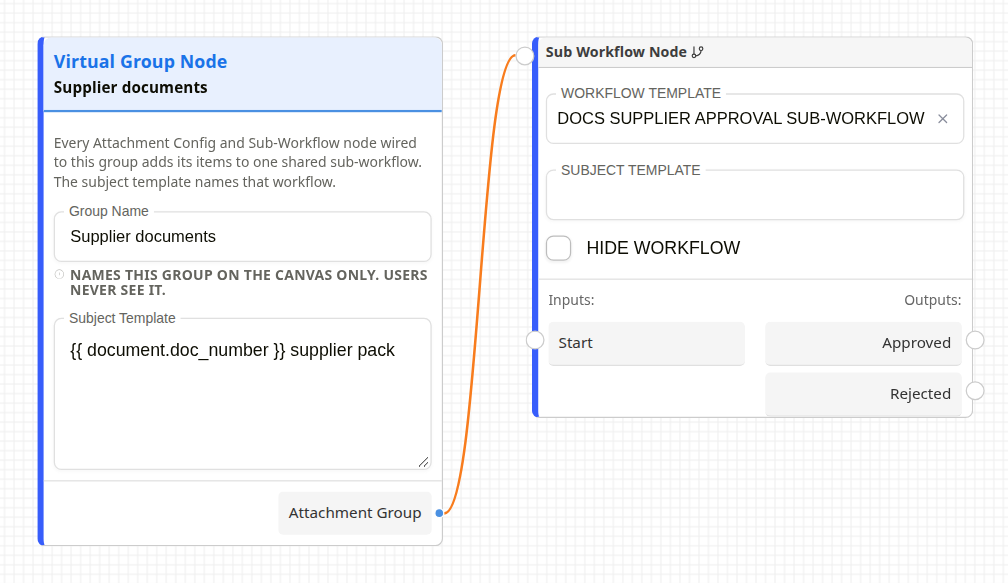Click the Approved output port circle

click(975, 340)
